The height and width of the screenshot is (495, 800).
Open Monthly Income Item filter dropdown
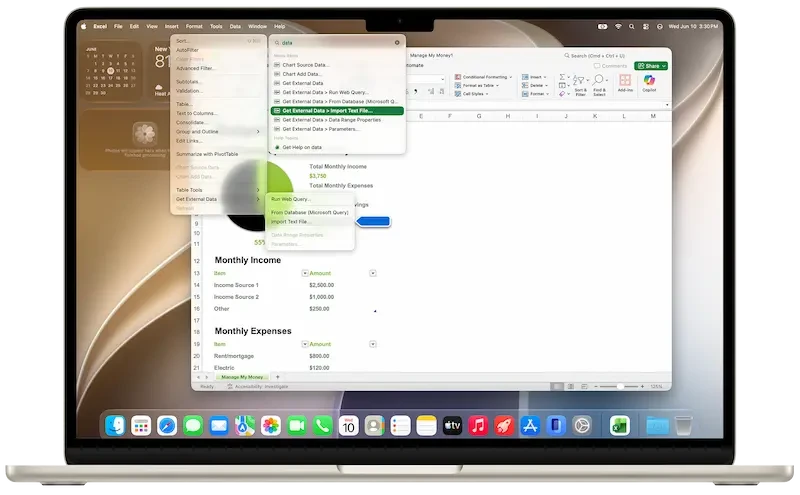click(x=305, y=274)
